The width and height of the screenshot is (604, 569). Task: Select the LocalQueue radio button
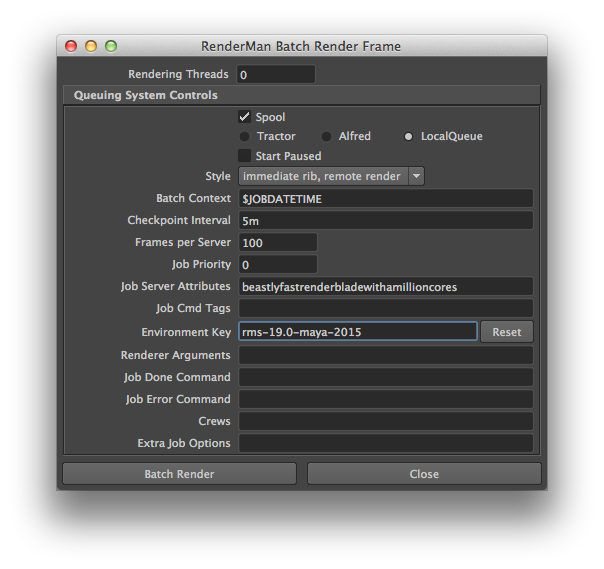click(408, 136)
